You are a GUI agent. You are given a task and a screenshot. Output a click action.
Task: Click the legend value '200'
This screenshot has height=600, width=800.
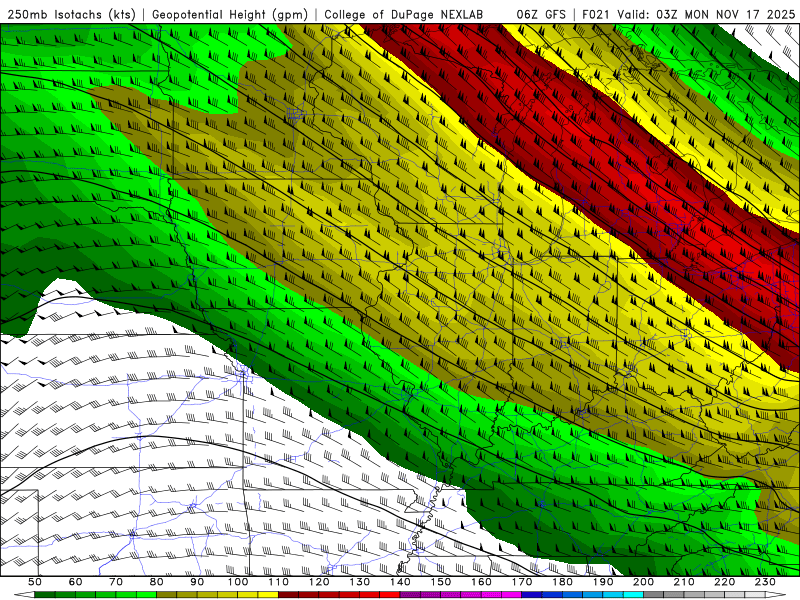pos(644,582)
